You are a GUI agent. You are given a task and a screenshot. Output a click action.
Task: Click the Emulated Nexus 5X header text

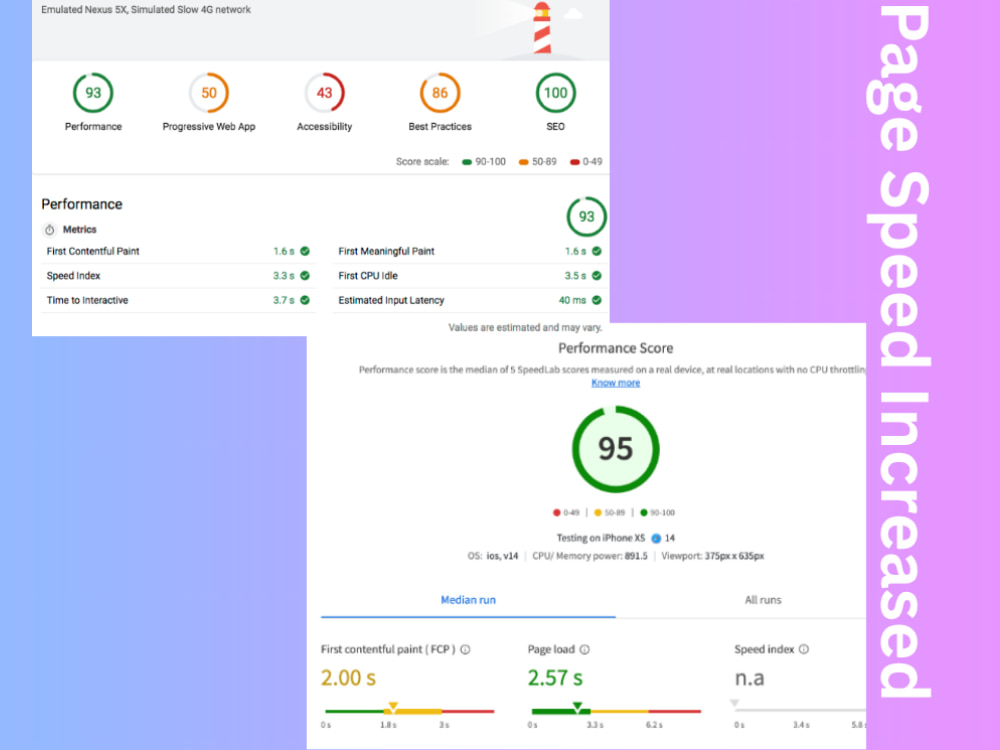pyautogui.click(x=146, y=10)
